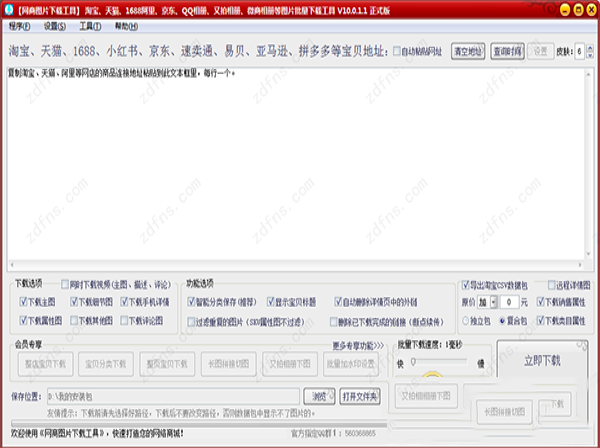Check the 下载评论图 checkbox
This screenshot has width=600, height=448.
[x=124, y=320]
